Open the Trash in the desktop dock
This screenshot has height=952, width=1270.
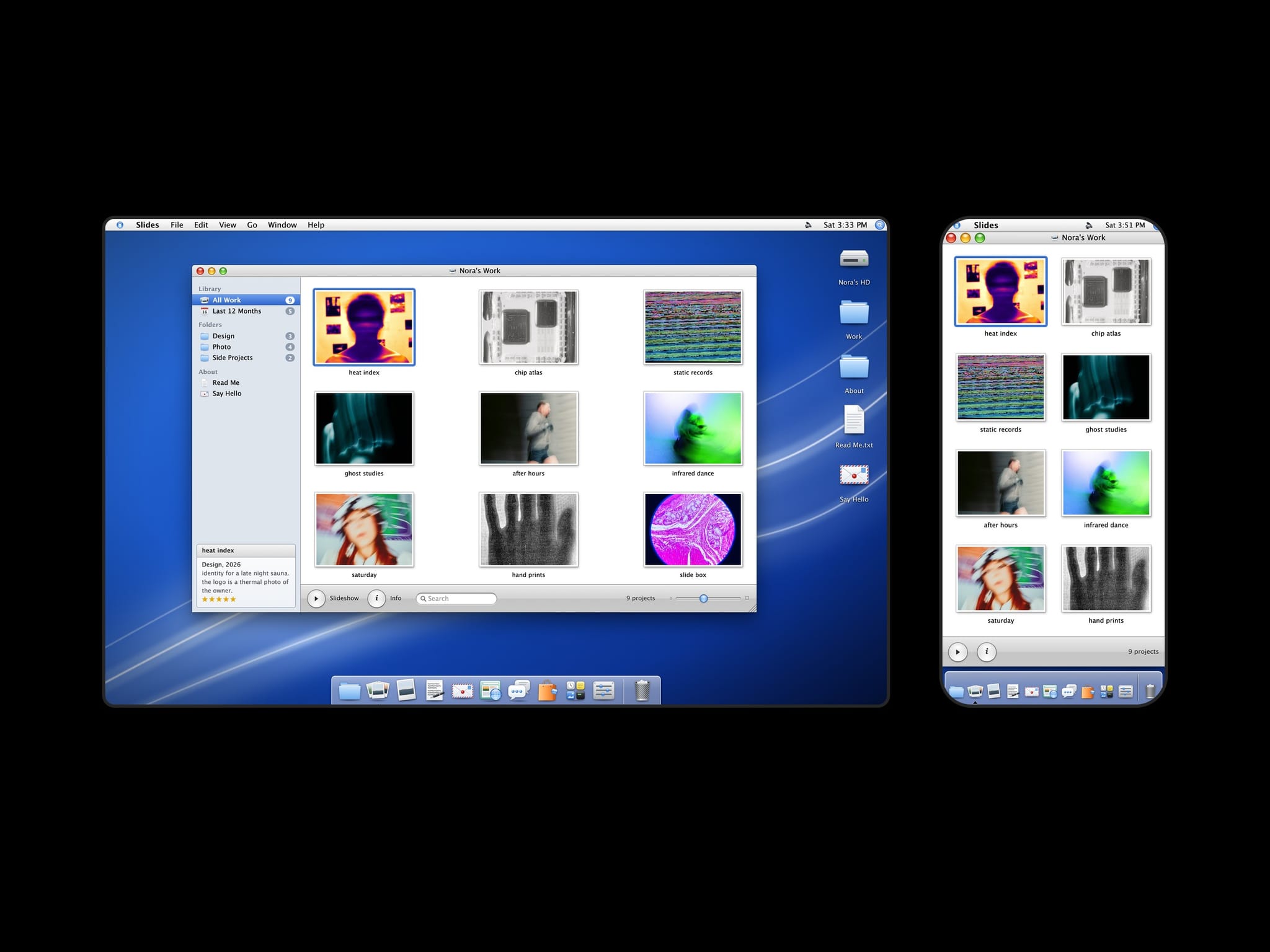[x=642, y=690]
